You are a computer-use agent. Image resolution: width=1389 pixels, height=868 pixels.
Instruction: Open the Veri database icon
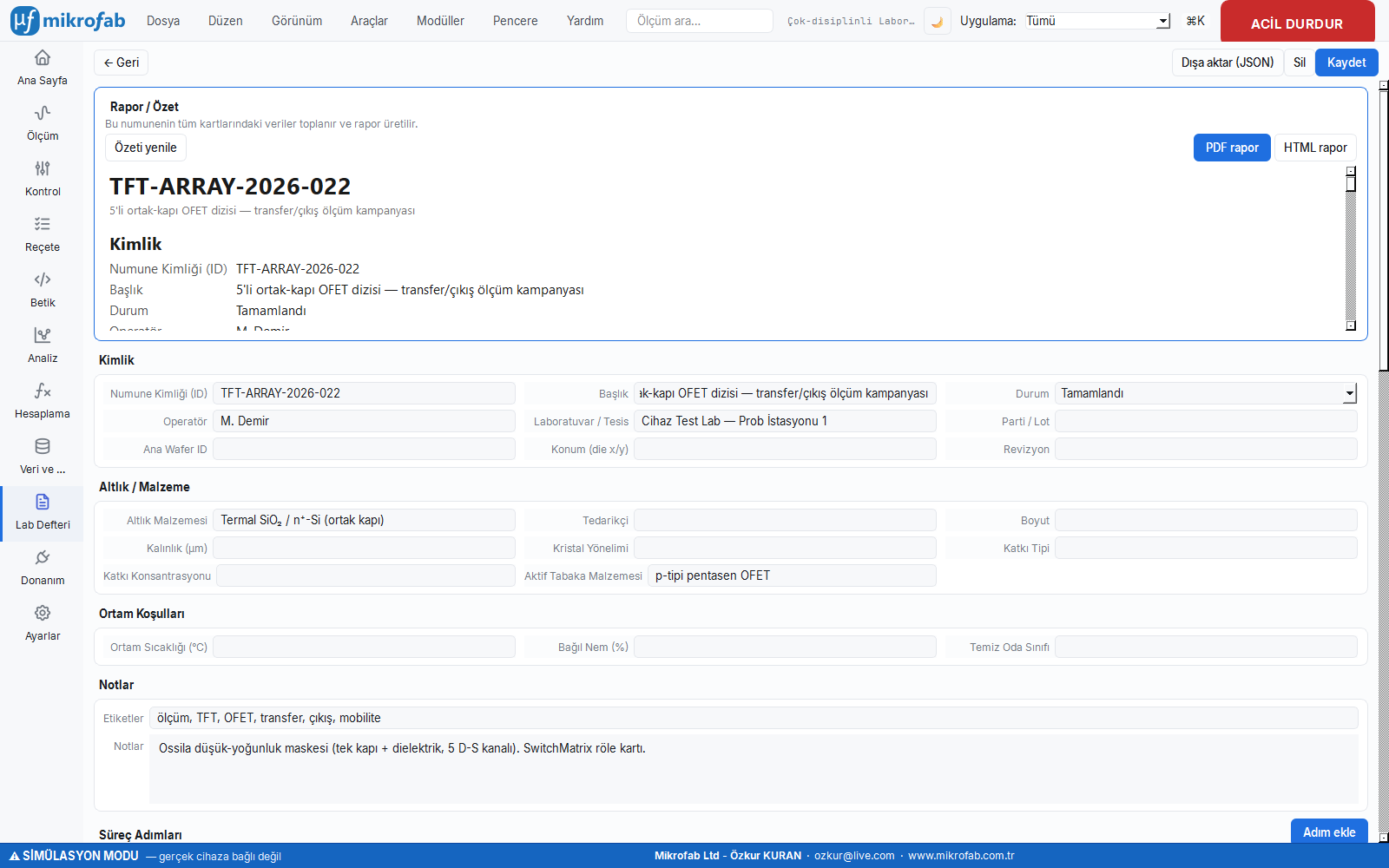pos(42,446)
